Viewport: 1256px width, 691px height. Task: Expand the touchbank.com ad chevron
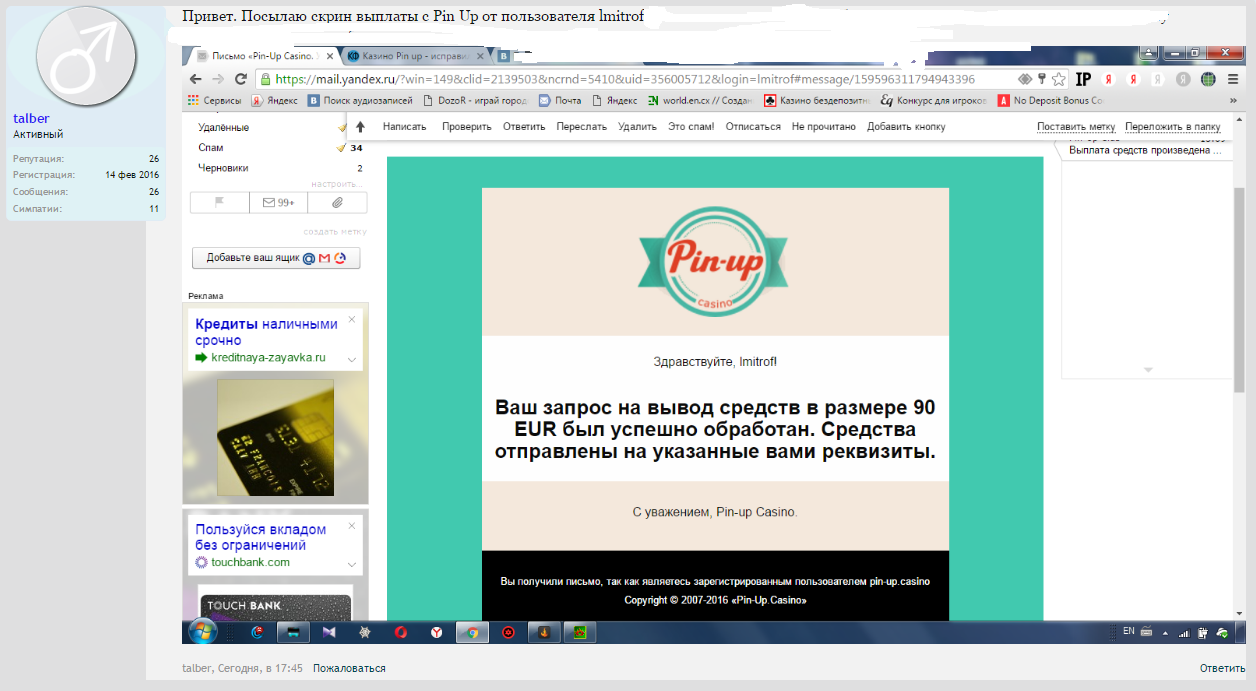(x=352, y=564)
